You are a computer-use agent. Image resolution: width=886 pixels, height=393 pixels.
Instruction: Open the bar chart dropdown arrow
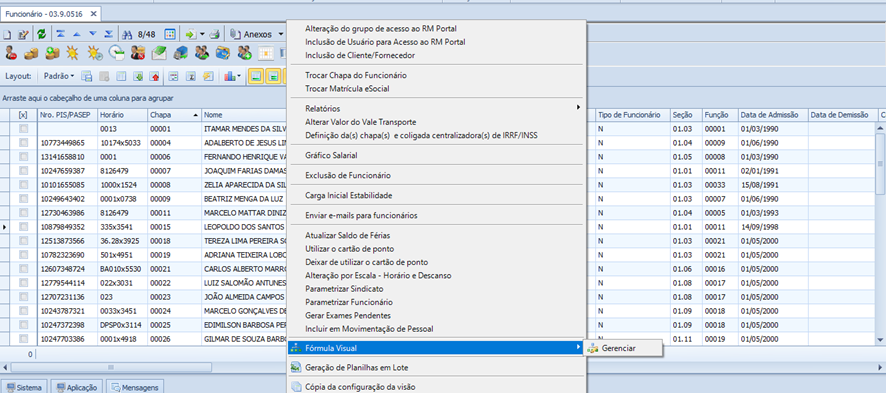click(239, 76)
